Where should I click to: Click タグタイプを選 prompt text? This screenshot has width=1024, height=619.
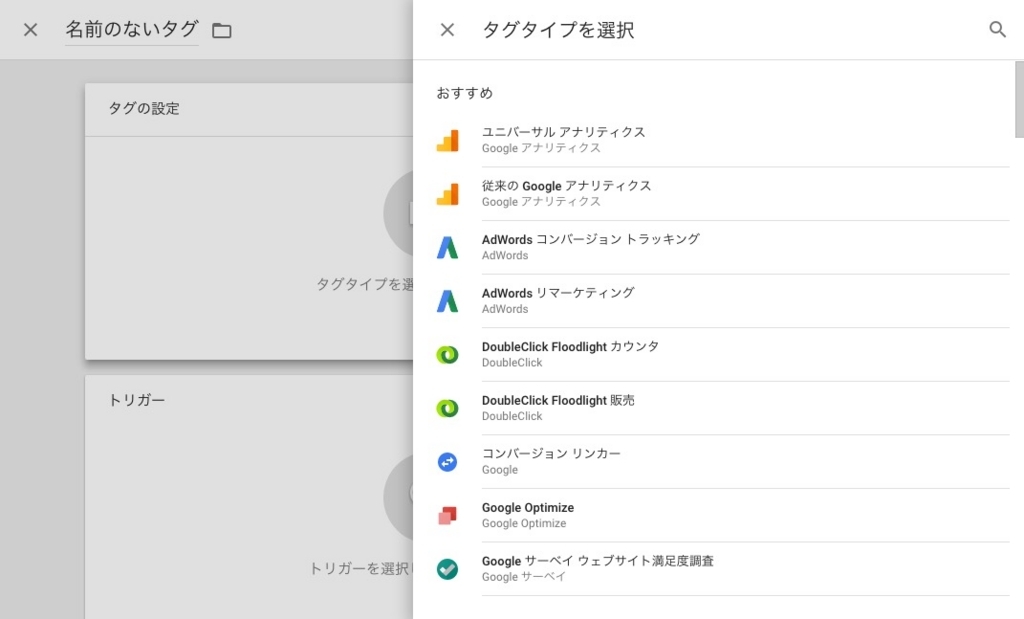point(364,284)
